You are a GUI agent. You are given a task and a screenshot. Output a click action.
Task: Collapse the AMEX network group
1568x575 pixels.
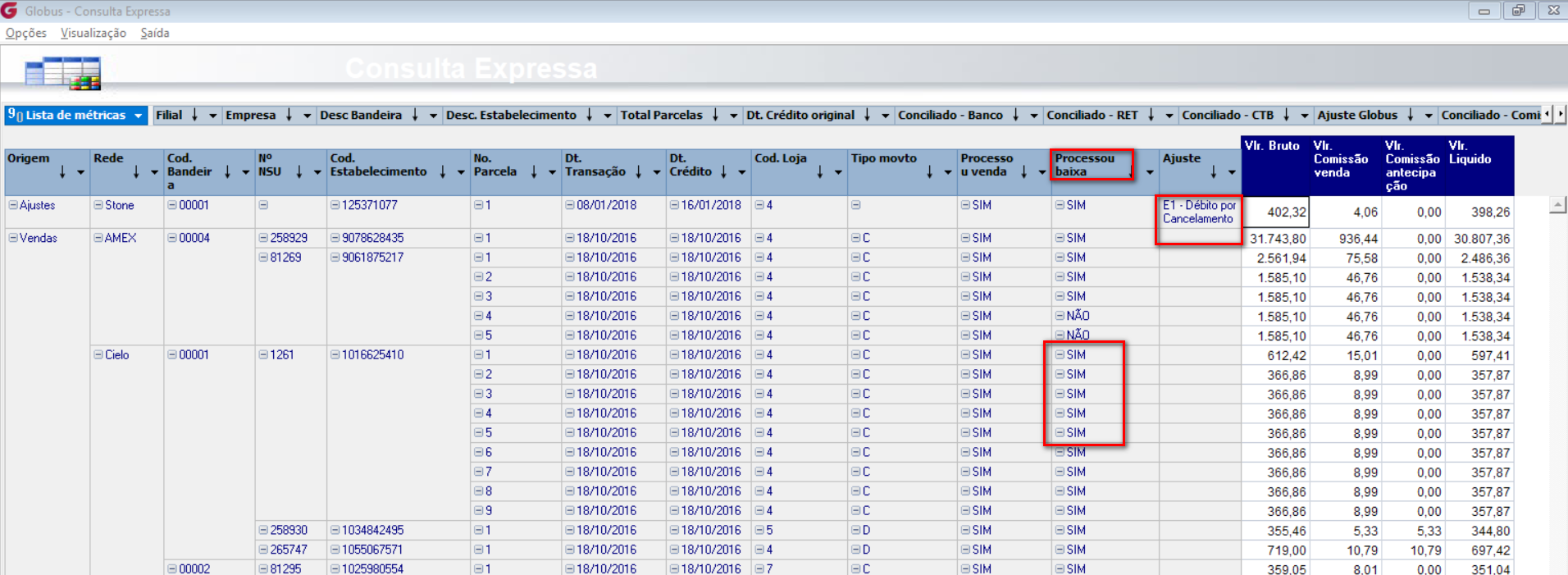tap(98, 238)
